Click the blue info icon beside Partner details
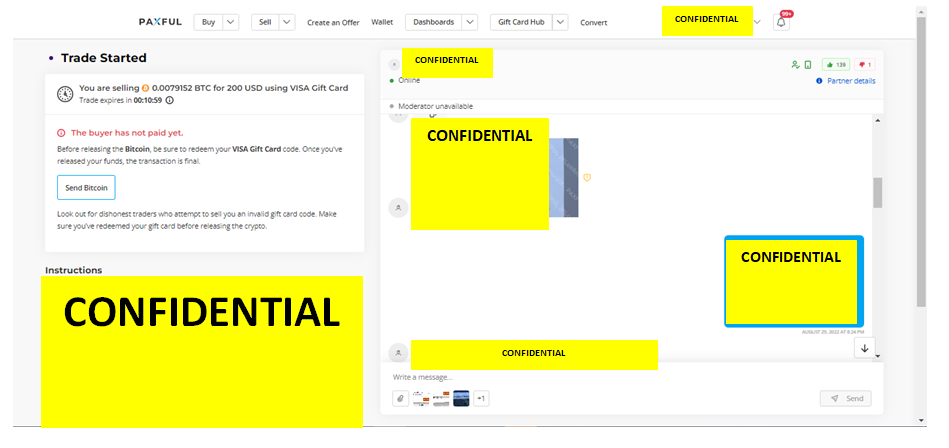The width and height of the screenshot is (949, 448). pos(819,81)
